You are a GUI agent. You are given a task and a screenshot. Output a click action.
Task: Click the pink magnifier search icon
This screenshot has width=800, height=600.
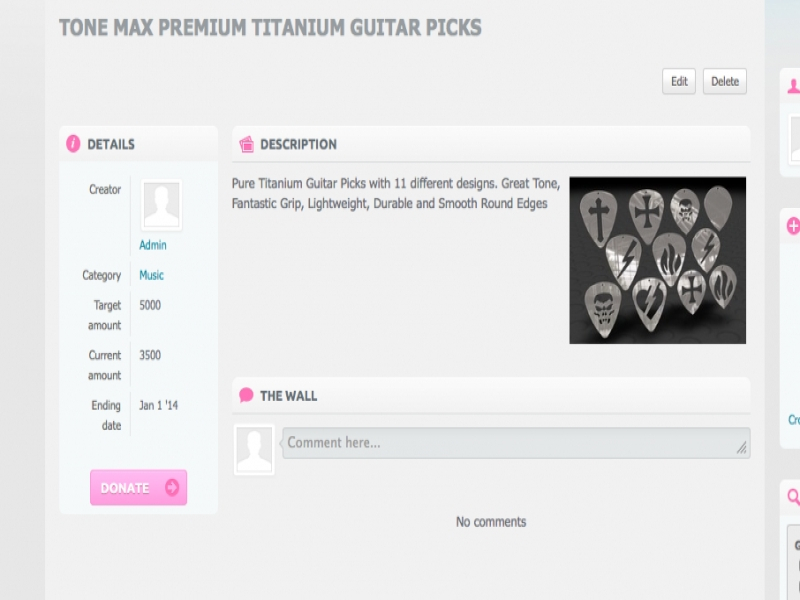[x=794, y=496]
